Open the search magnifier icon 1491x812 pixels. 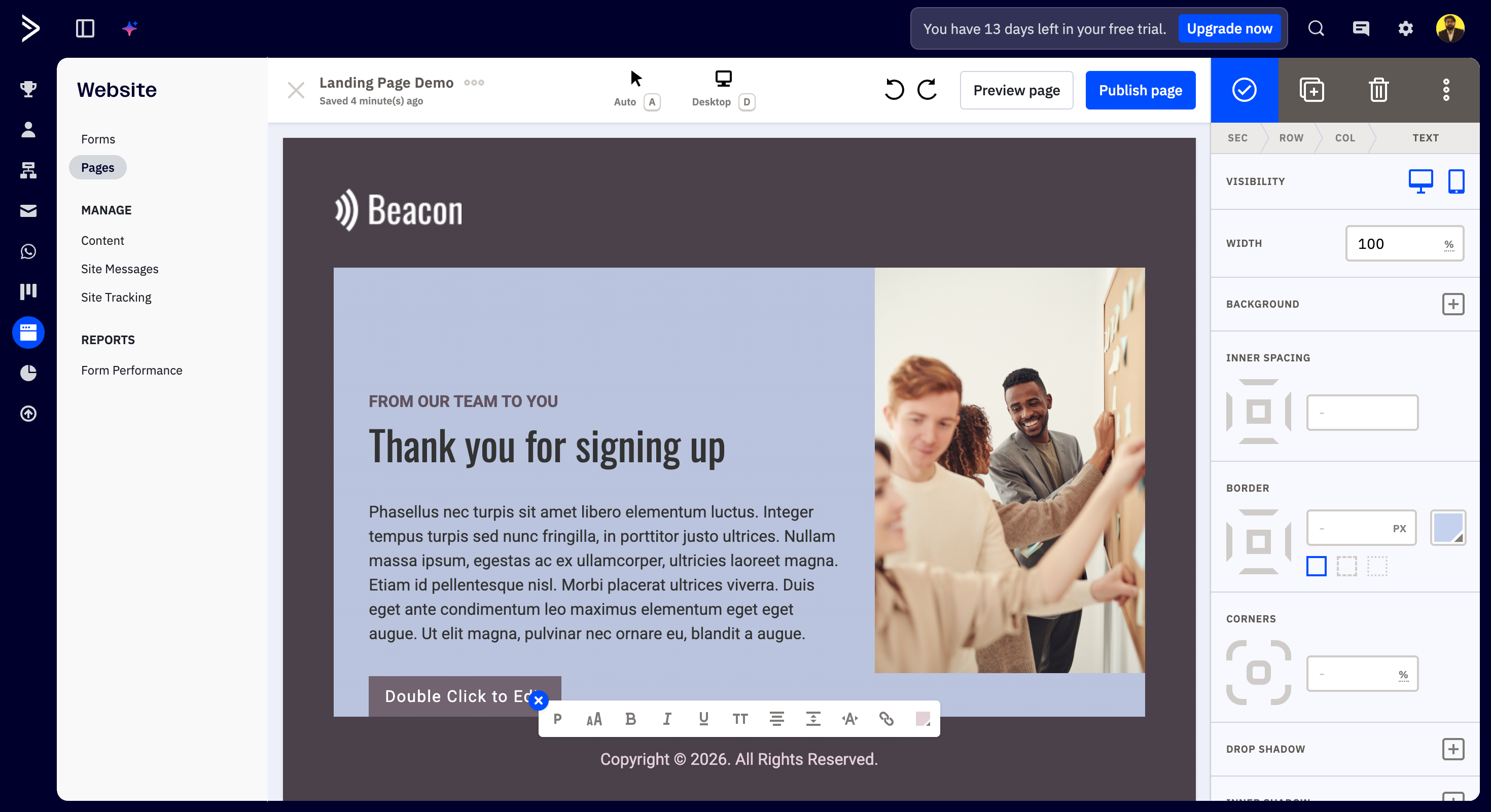point(1316,28)
